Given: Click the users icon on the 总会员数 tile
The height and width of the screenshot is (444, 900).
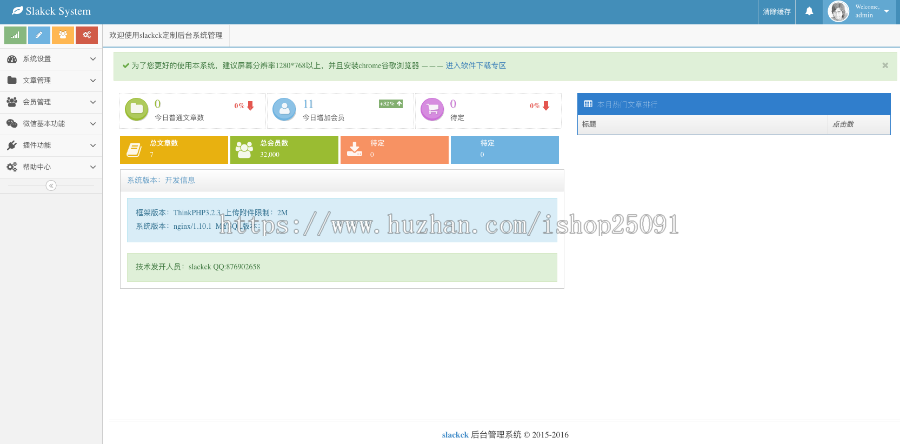Looking at the screenshot, I should tap(244, 150).
